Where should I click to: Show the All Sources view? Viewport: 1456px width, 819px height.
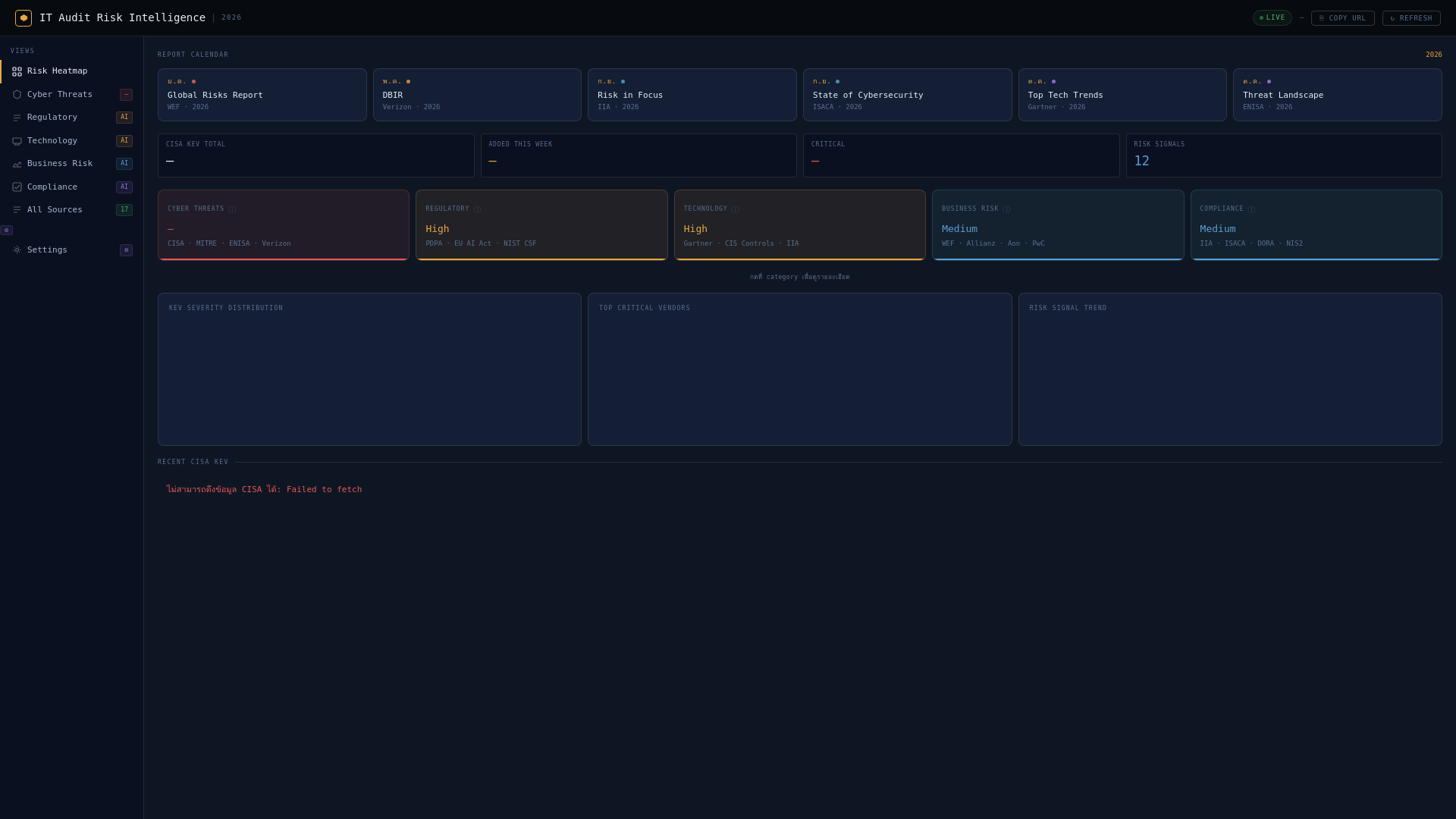tap(72, 210)
